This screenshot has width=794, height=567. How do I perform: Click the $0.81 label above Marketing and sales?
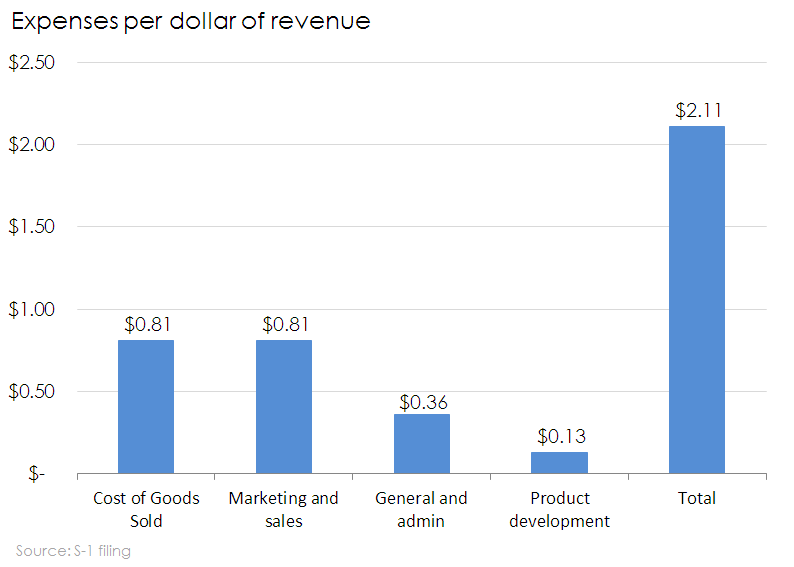[284, 325]
